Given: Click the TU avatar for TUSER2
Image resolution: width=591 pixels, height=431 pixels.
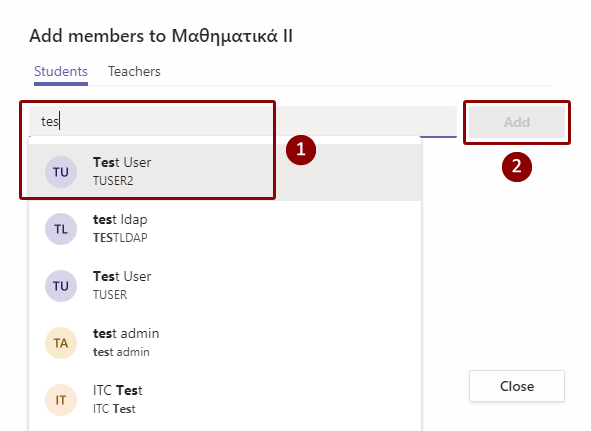Looking at the screenshot, I should 61,172.
